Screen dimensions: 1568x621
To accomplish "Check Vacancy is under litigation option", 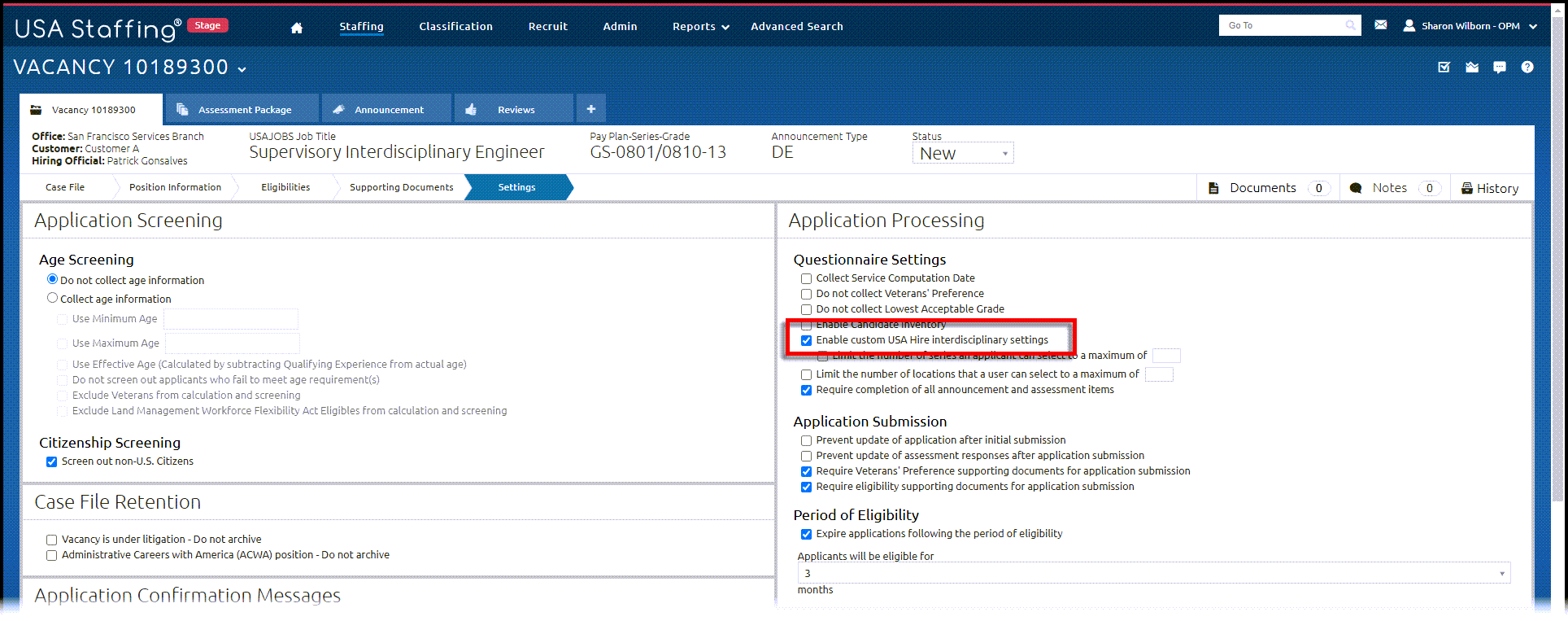I will click(x=51, y=540).
